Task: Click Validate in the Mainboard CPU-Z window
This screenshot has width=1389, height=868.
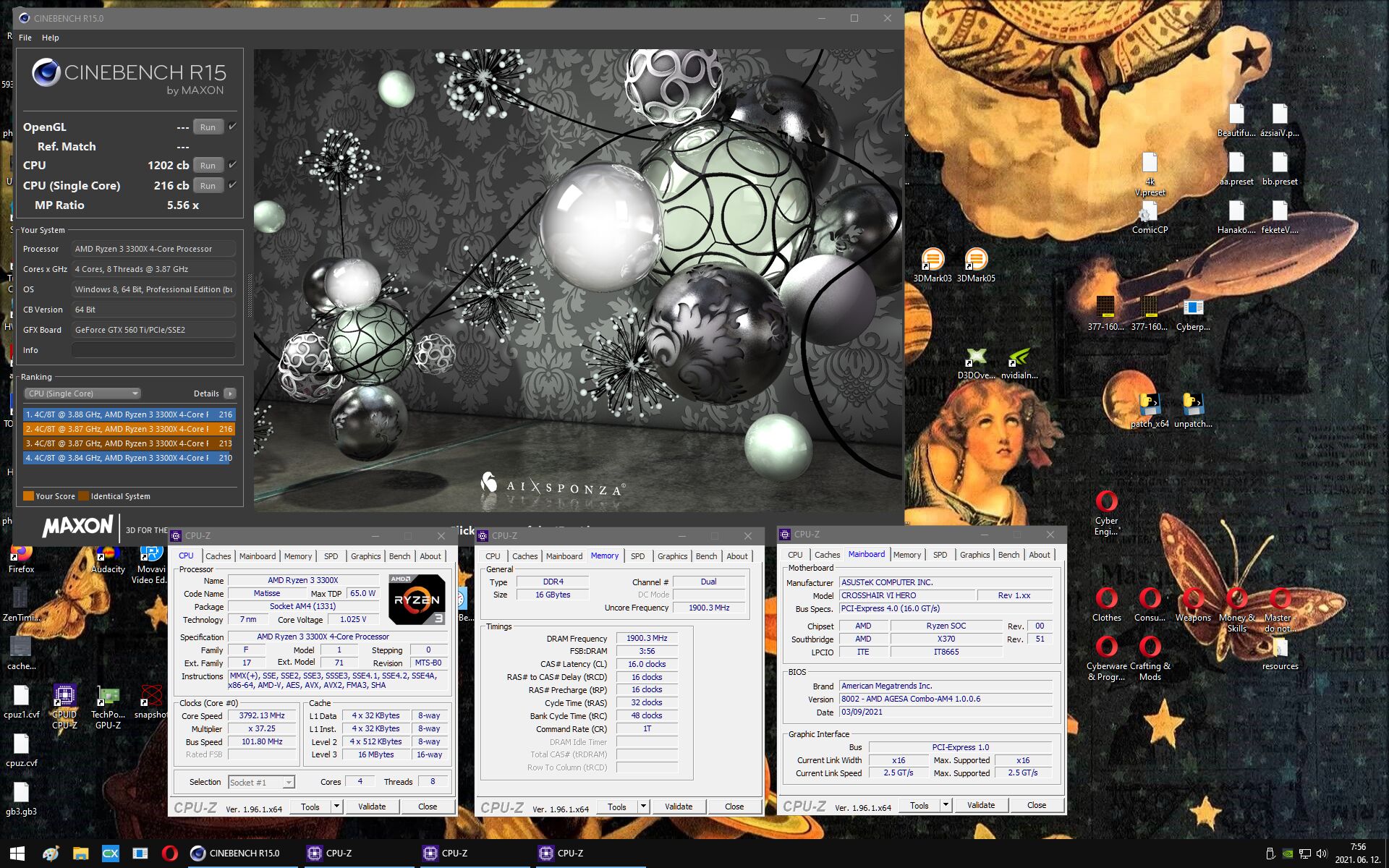Action: [x=980, y=805]
